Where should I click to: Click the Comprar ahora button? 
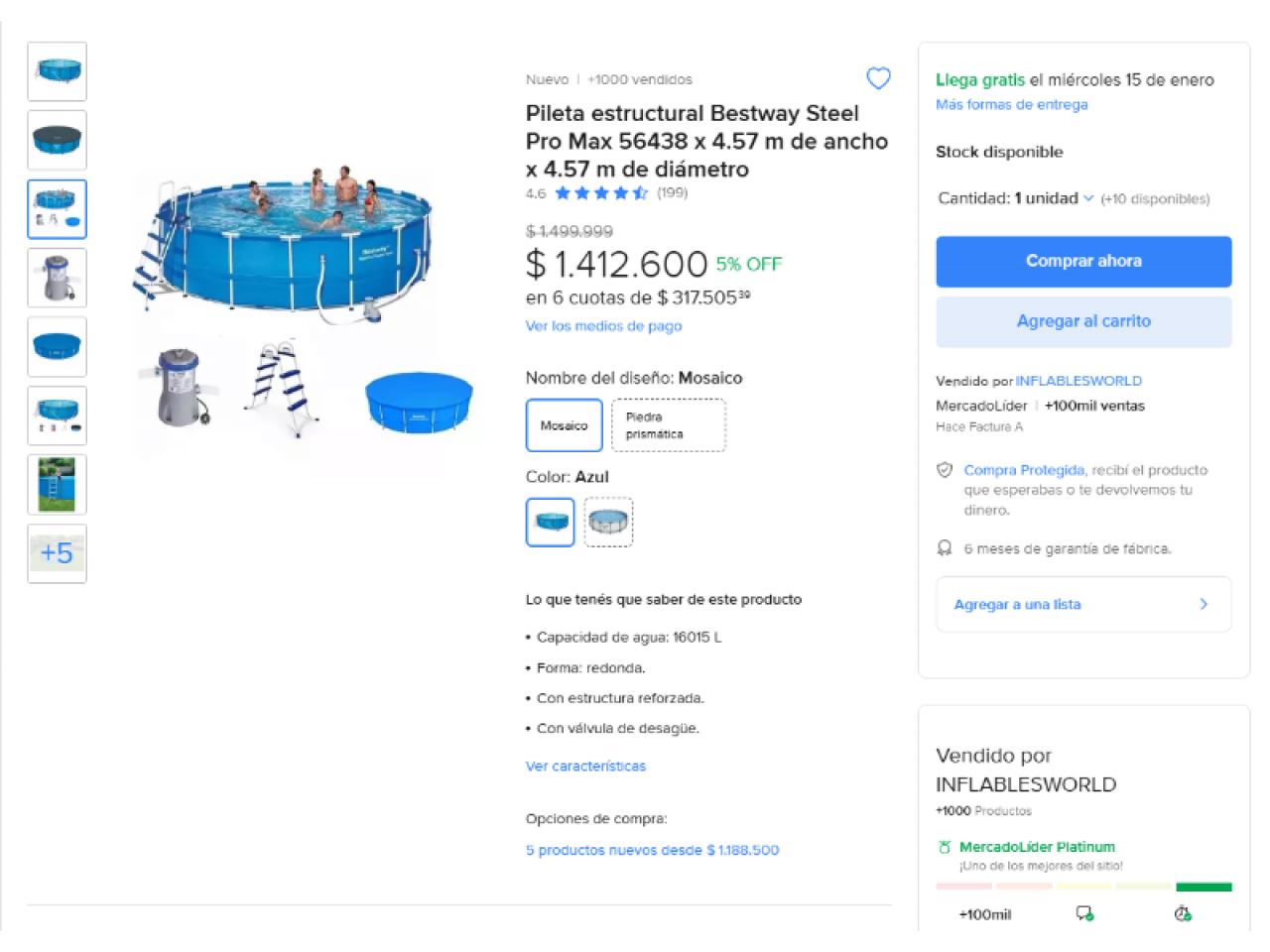(x=1083, y=262)
